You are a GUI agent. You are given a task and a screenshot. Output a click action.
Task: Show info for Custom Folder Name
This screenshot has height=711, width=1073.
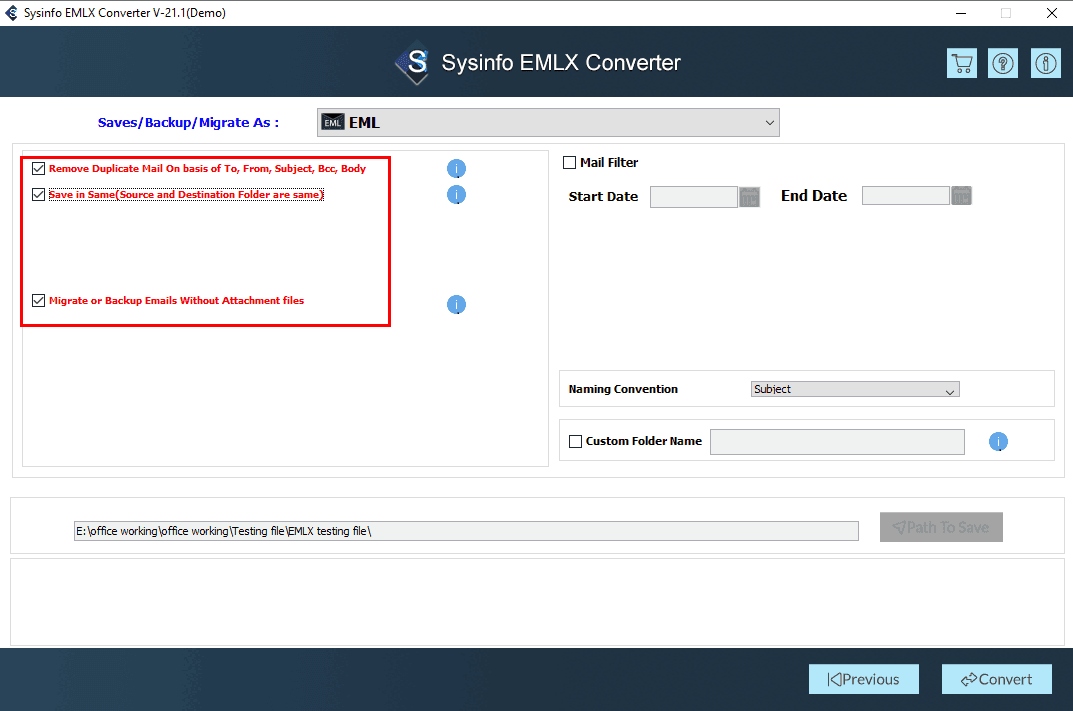(x=998, y=442)
